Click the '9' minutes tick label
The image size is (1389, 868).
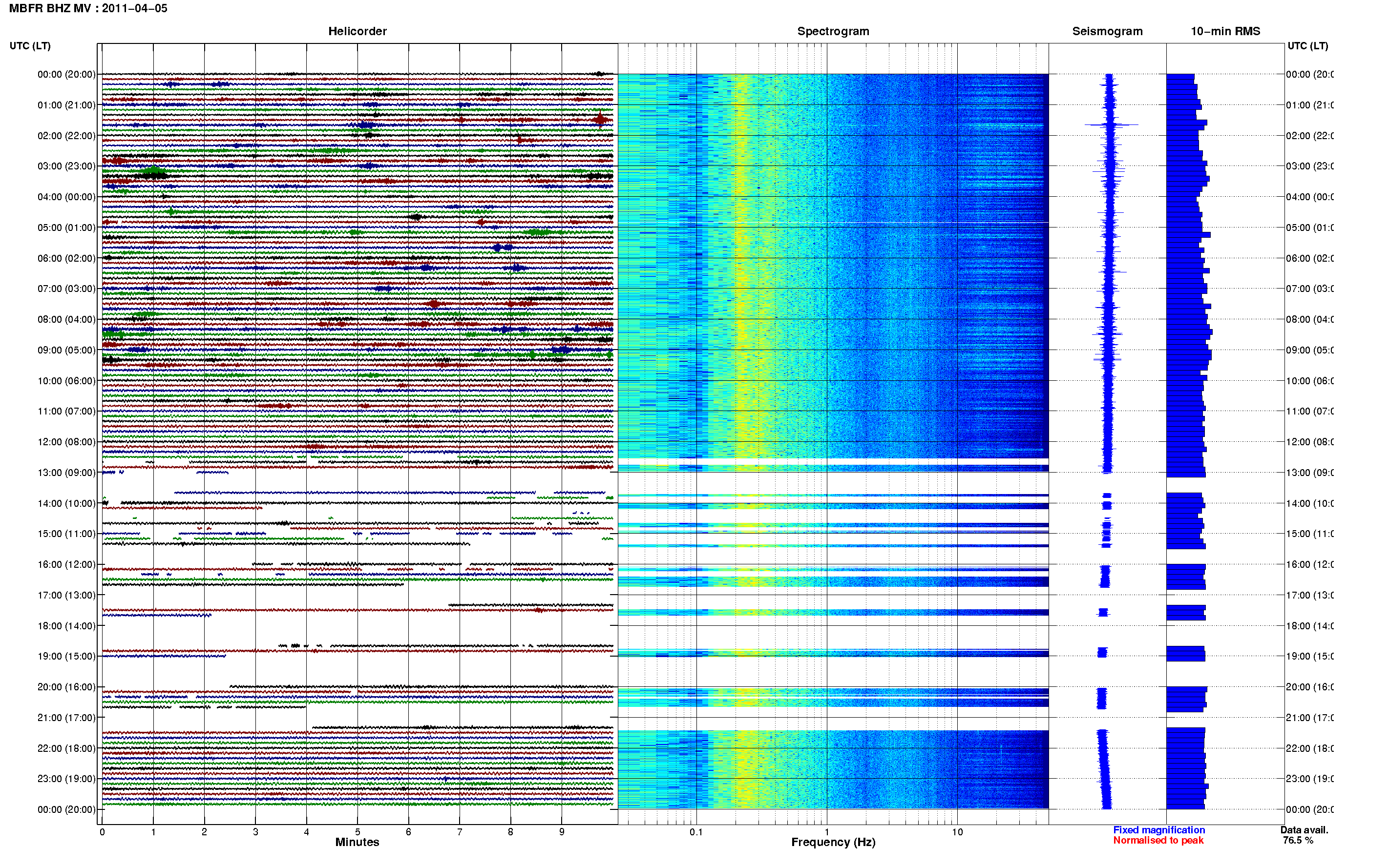tap(562, 832)
